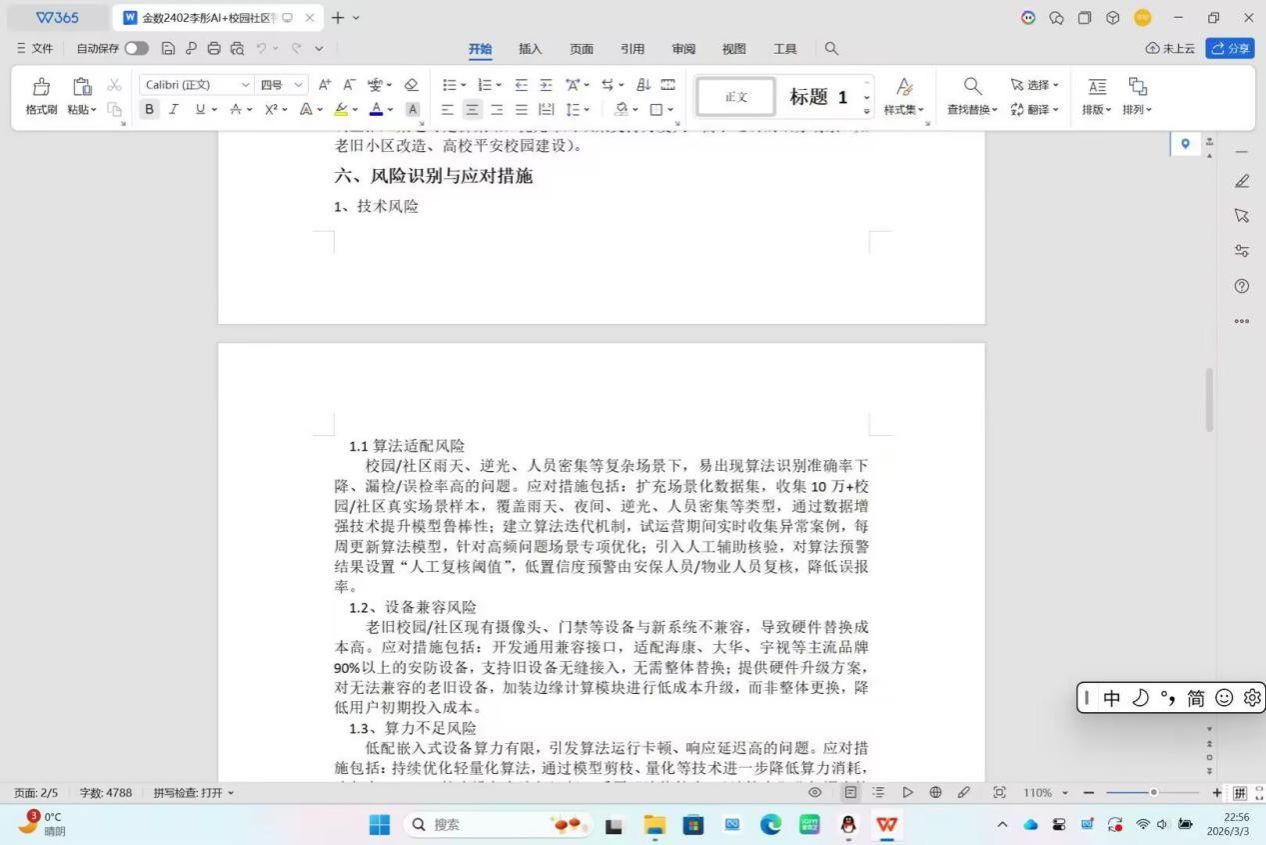
Task: Click the zoom slider in status bar
Action: [x=1152, y=793]
